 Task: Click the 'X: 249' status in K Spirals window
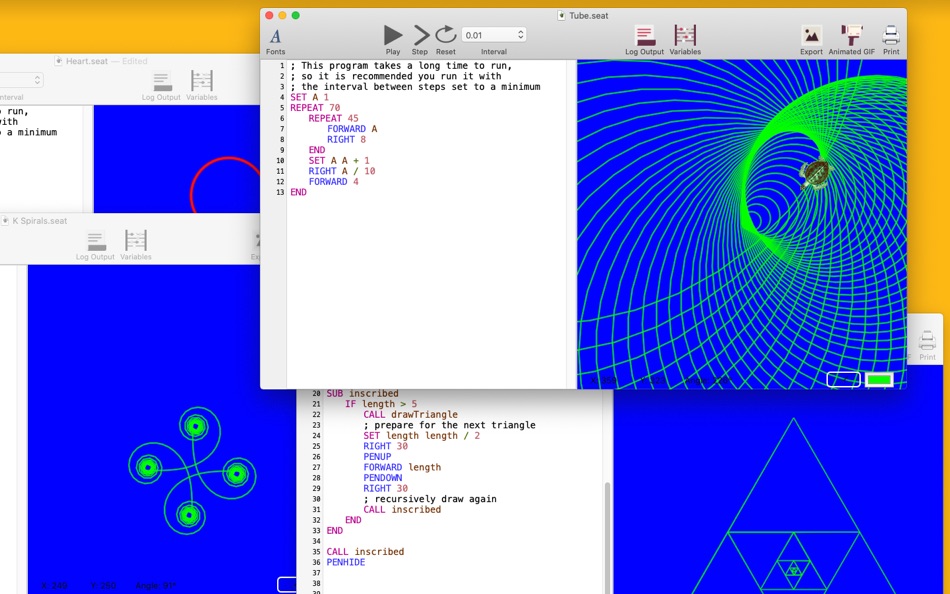54,586
